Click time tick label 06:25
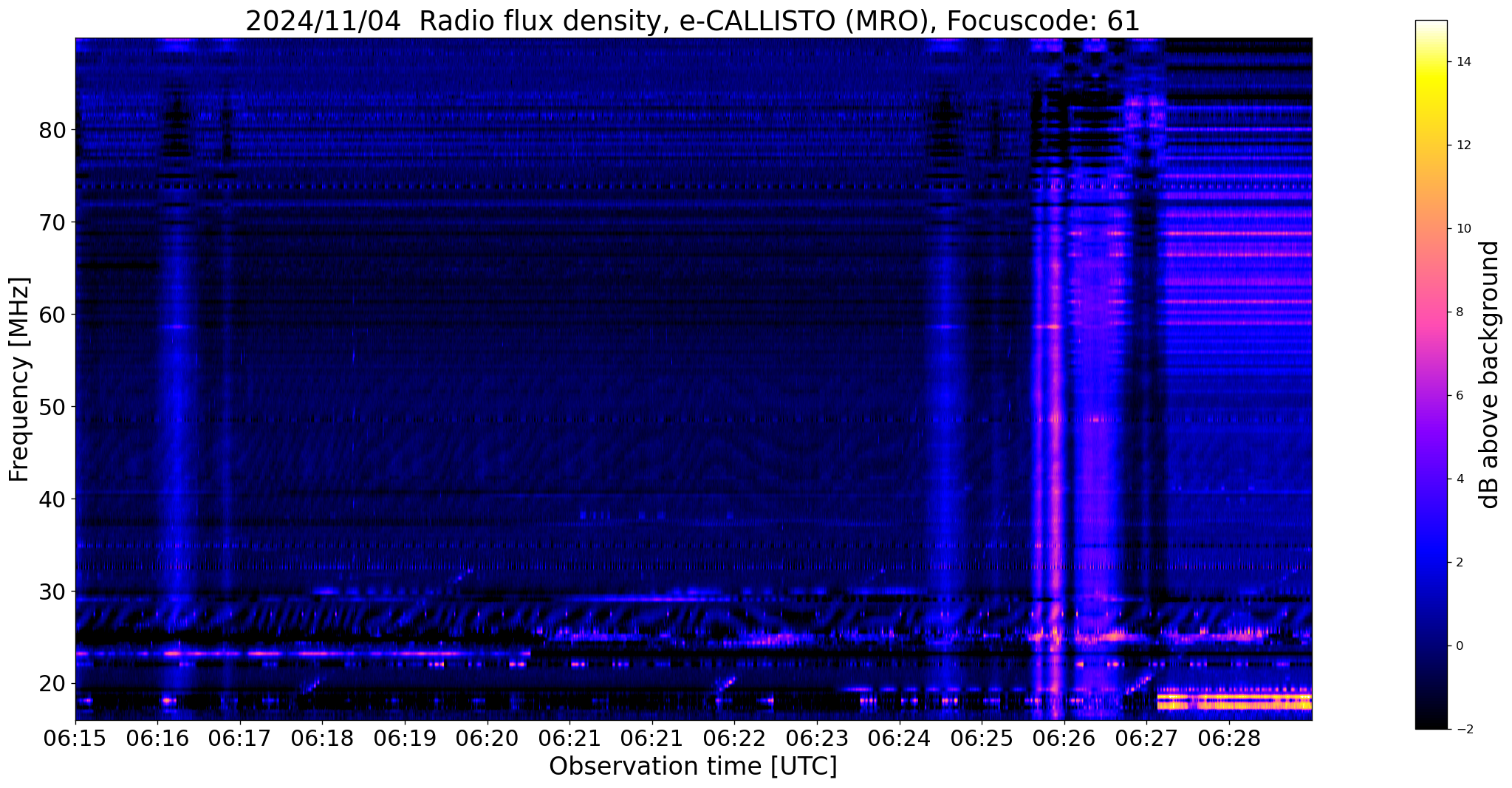 coord(982,738)
